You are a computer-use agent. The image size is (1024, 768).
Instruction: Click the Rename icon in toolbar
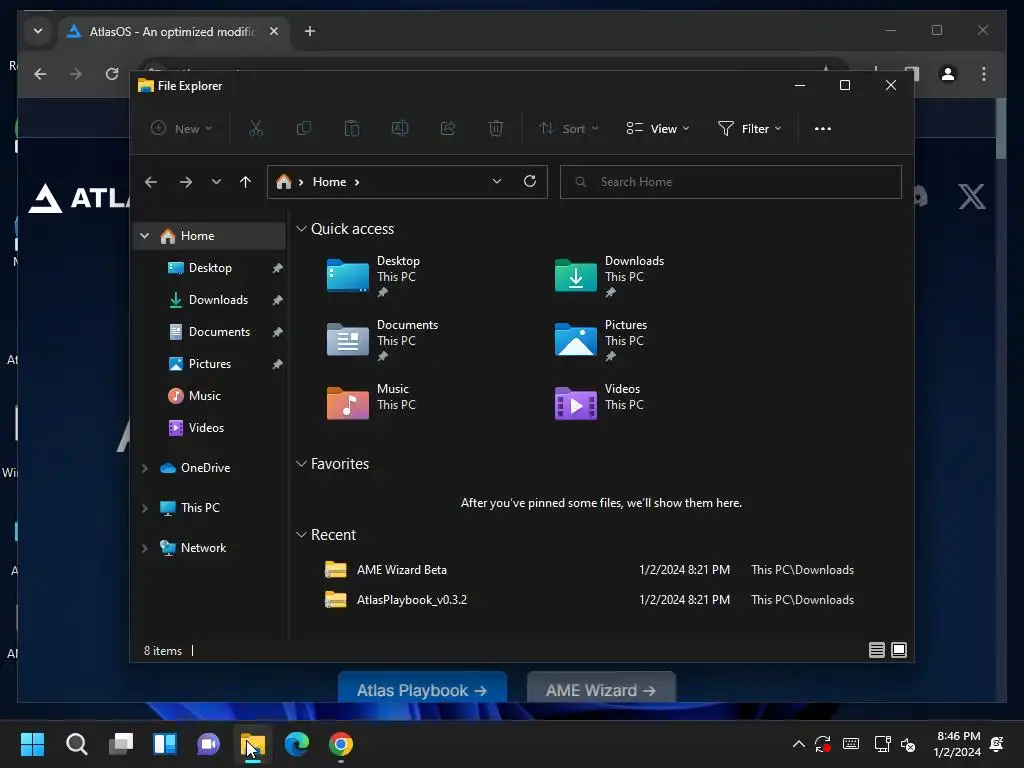tap(400, 129)
